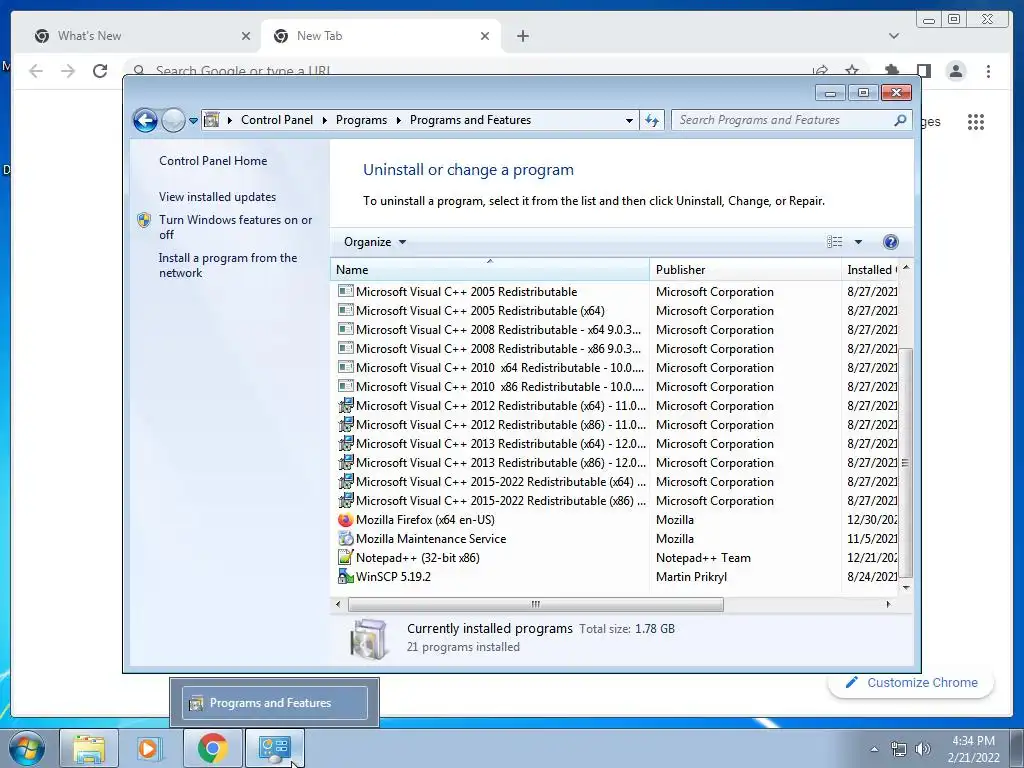Click Martin Prikryl publisher cell
The height and width of the screenshot is (768, 1024).
coord(691,577)
